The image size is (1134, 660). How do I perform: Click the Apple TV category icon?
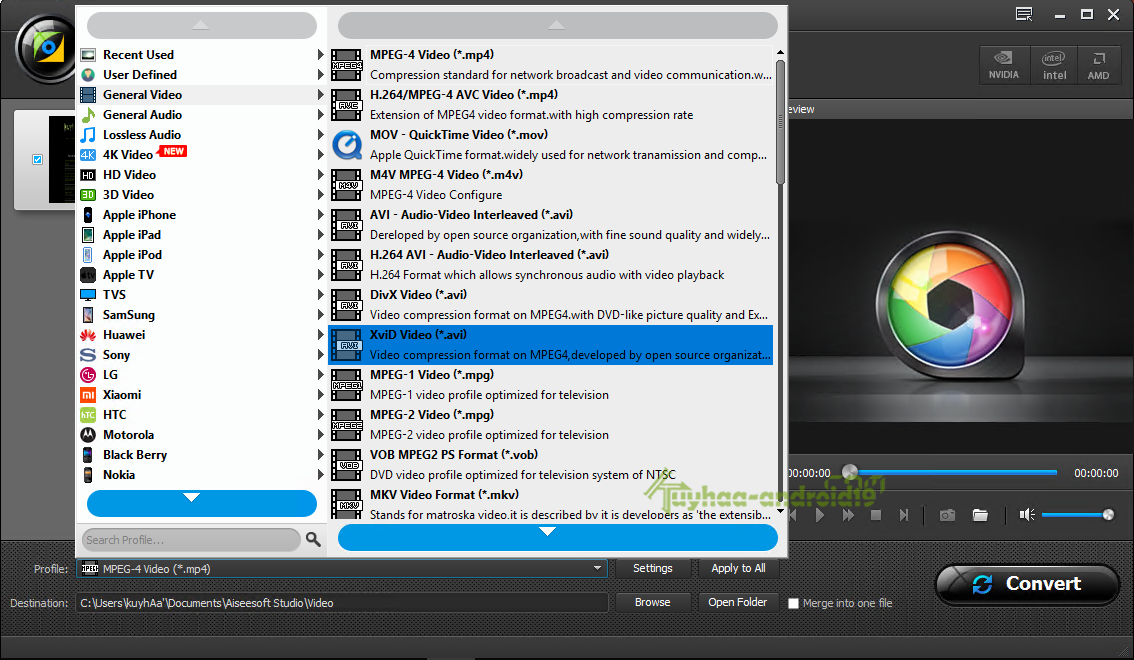tap(88, 275)
